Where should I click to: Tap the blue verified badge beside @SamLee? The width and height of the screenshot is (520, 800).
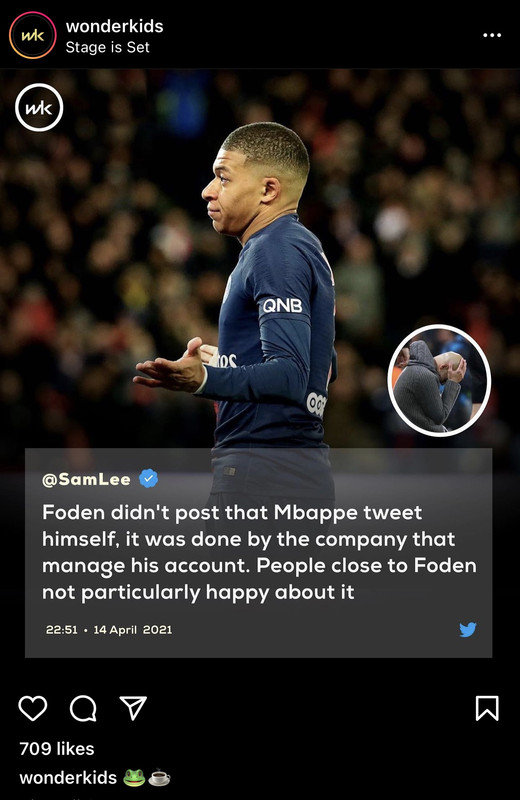click(x=148, y=479)
